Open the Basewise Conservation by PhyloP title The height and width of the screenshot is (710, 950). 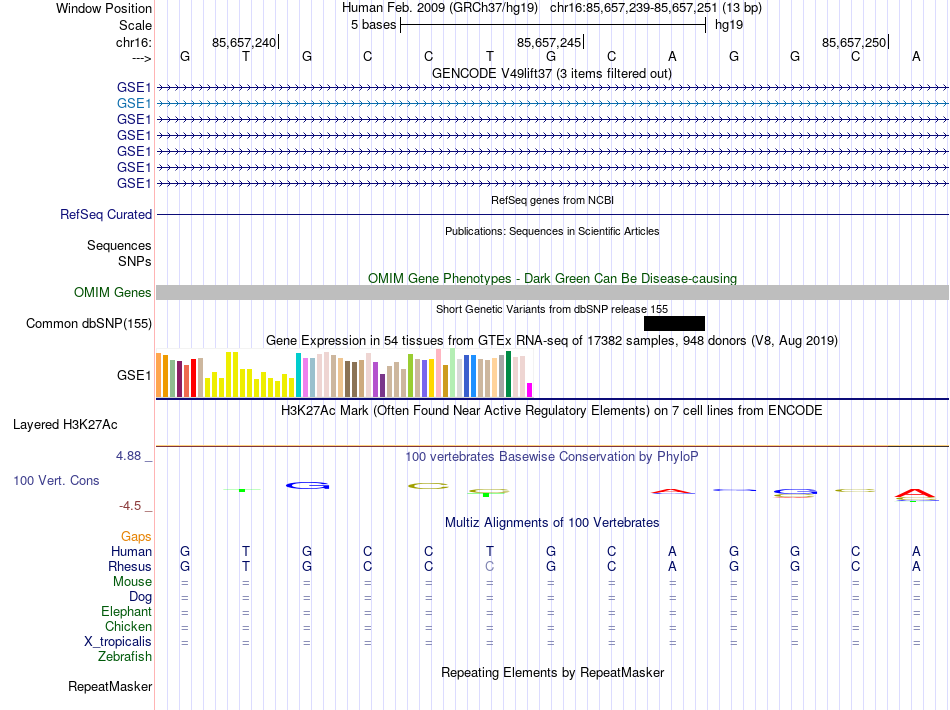[x=552, y=456]
